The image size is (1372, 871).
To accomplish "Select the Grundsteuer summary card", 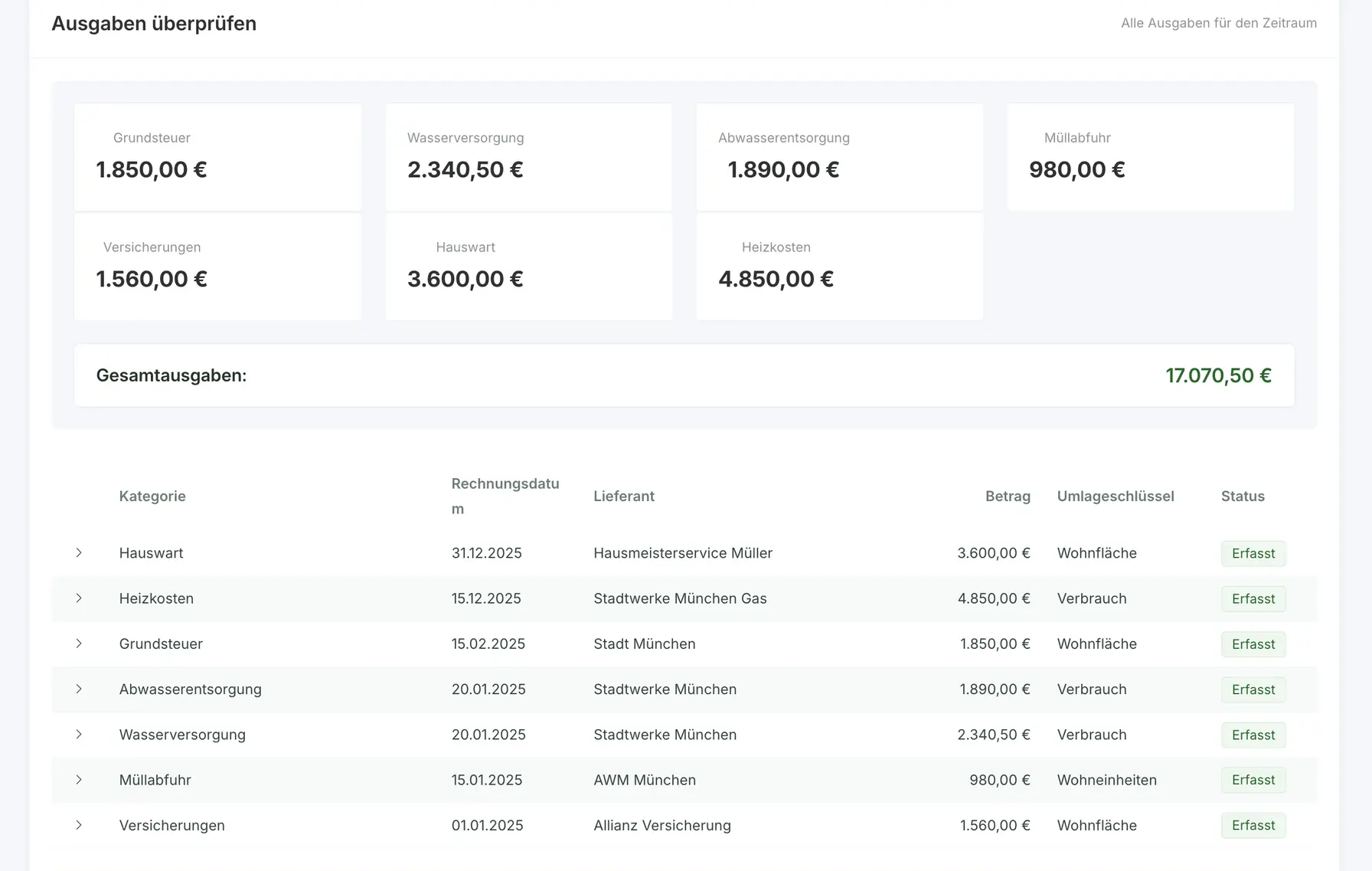I will tap(217, 157).
